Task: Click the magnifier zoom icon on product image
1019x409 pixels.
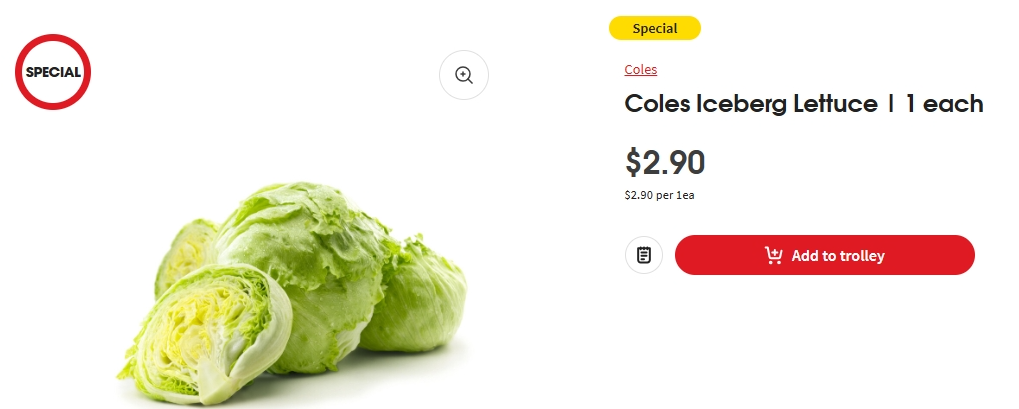Action: (x=463, y=75)
